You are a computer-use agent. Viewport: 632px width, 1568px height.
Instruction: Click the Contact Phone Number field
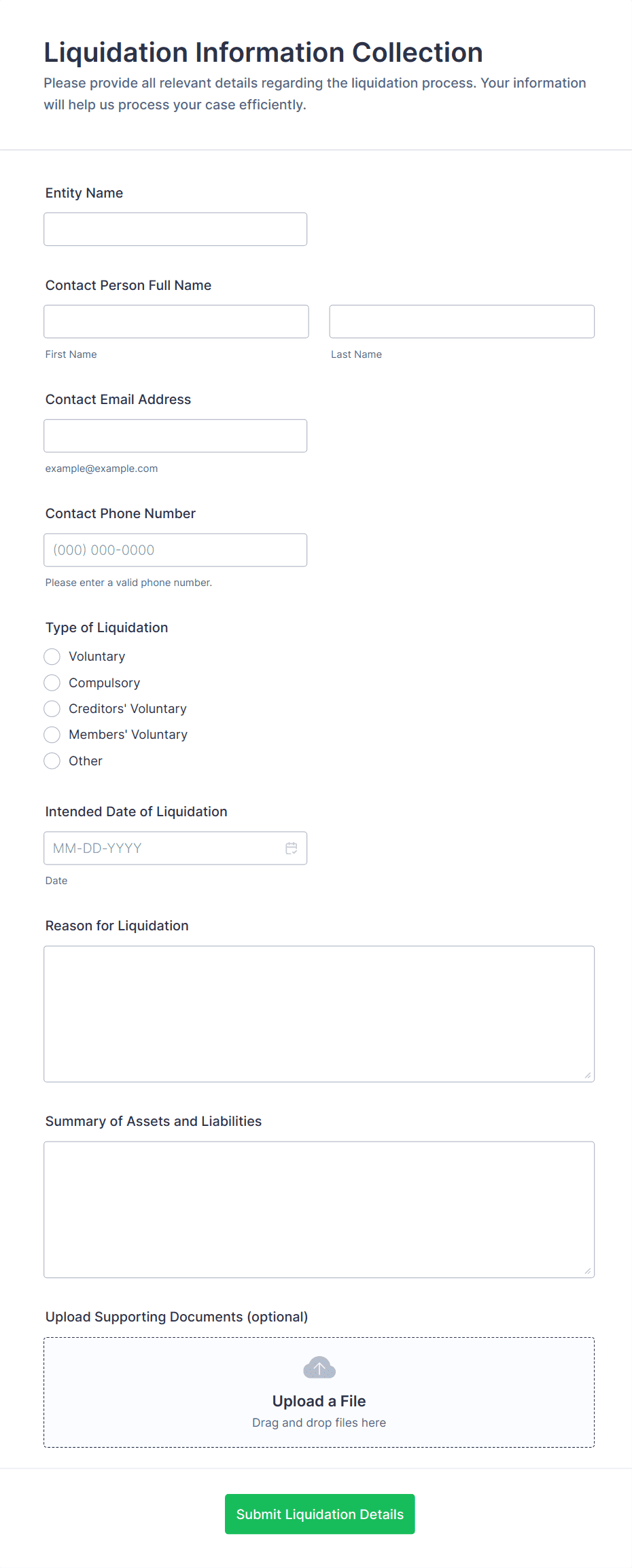(x=175, y=549)
